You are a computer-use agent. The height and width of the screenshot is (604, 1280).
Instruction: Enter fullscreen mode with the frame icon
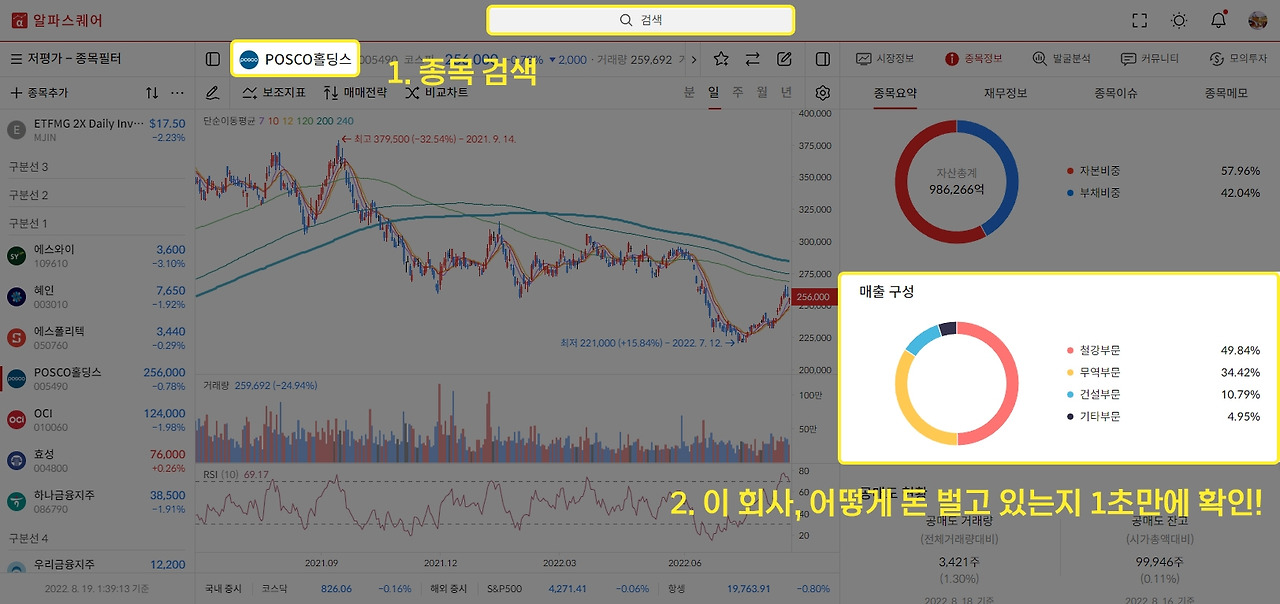click(x=1139, y=20)
